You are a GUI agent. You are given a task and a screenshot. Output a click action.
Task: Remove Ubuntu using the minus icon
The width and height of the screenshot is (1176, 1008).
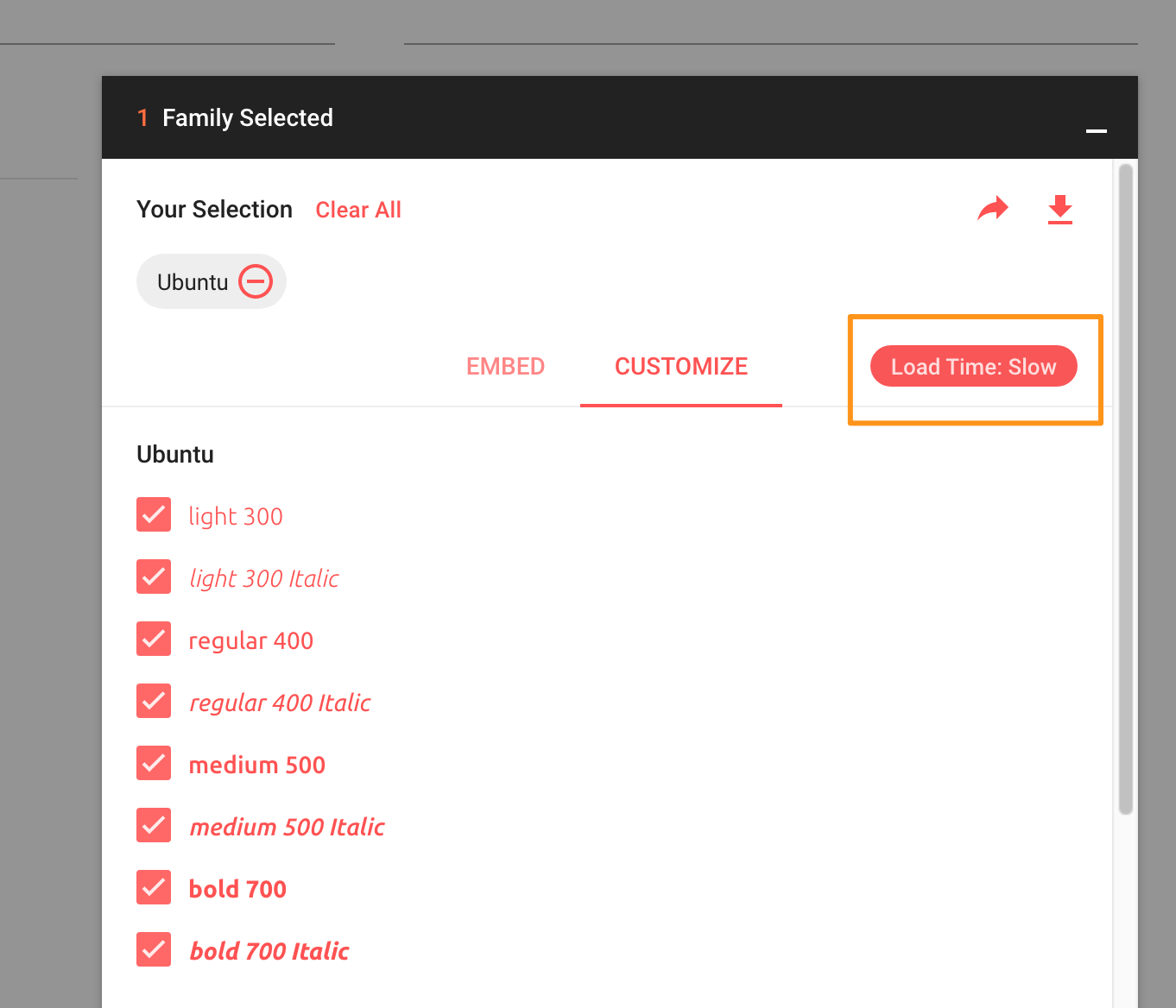coord(256,281)
